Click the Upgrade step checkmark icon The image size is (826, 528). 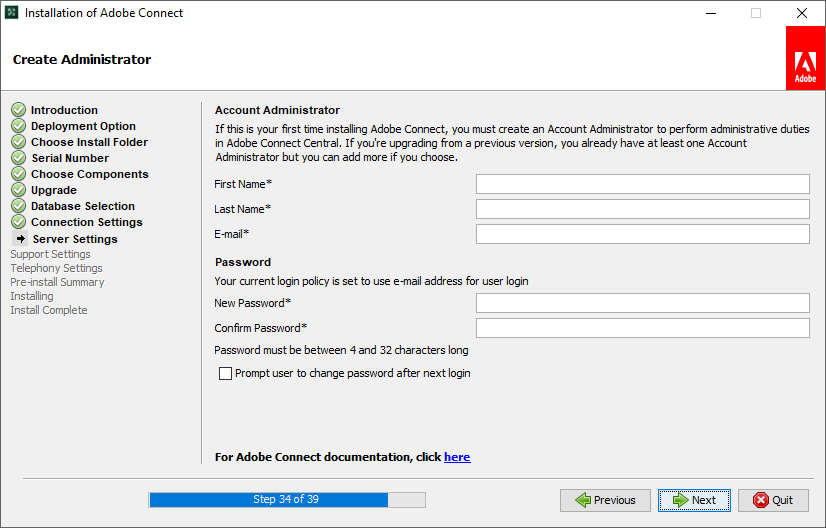coord(18,190)
